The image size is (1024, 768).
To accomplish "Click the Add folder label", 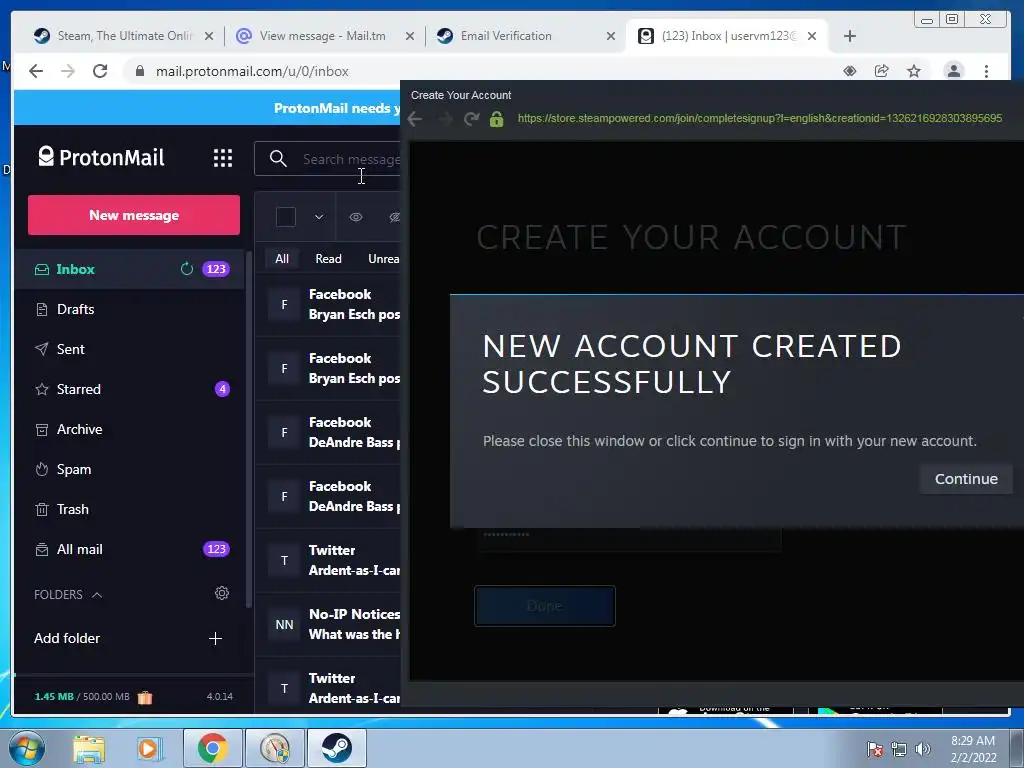I will coord(67,638).
